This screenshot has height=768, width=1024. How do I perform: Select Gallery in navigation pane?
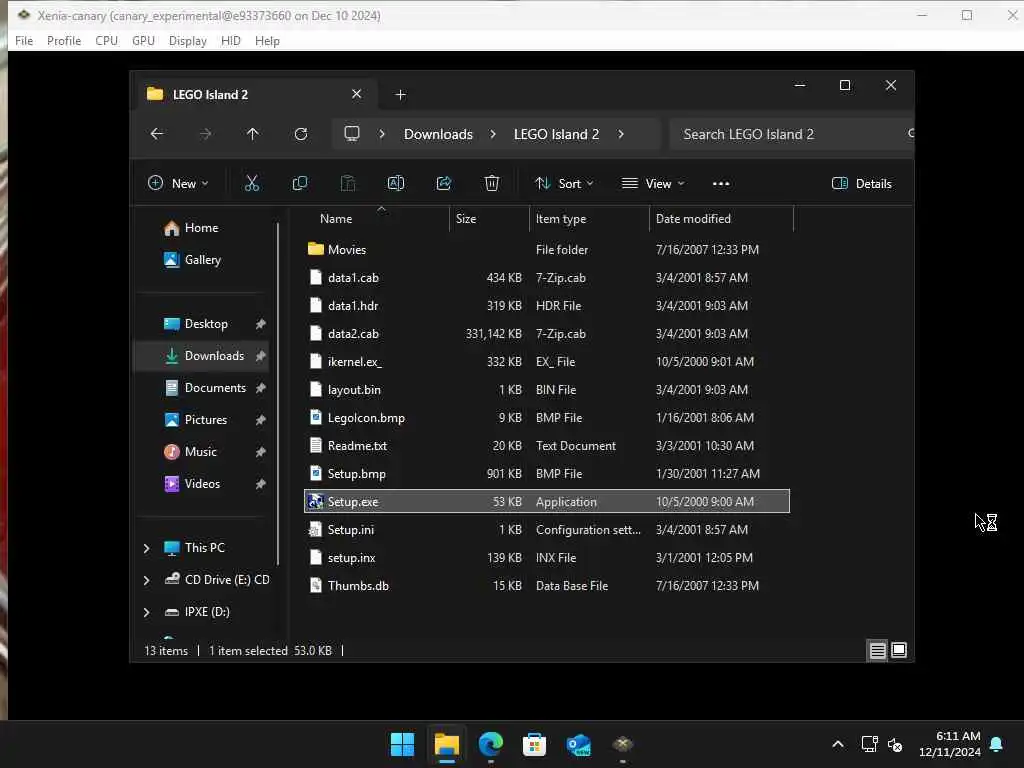tap(202, 260)
